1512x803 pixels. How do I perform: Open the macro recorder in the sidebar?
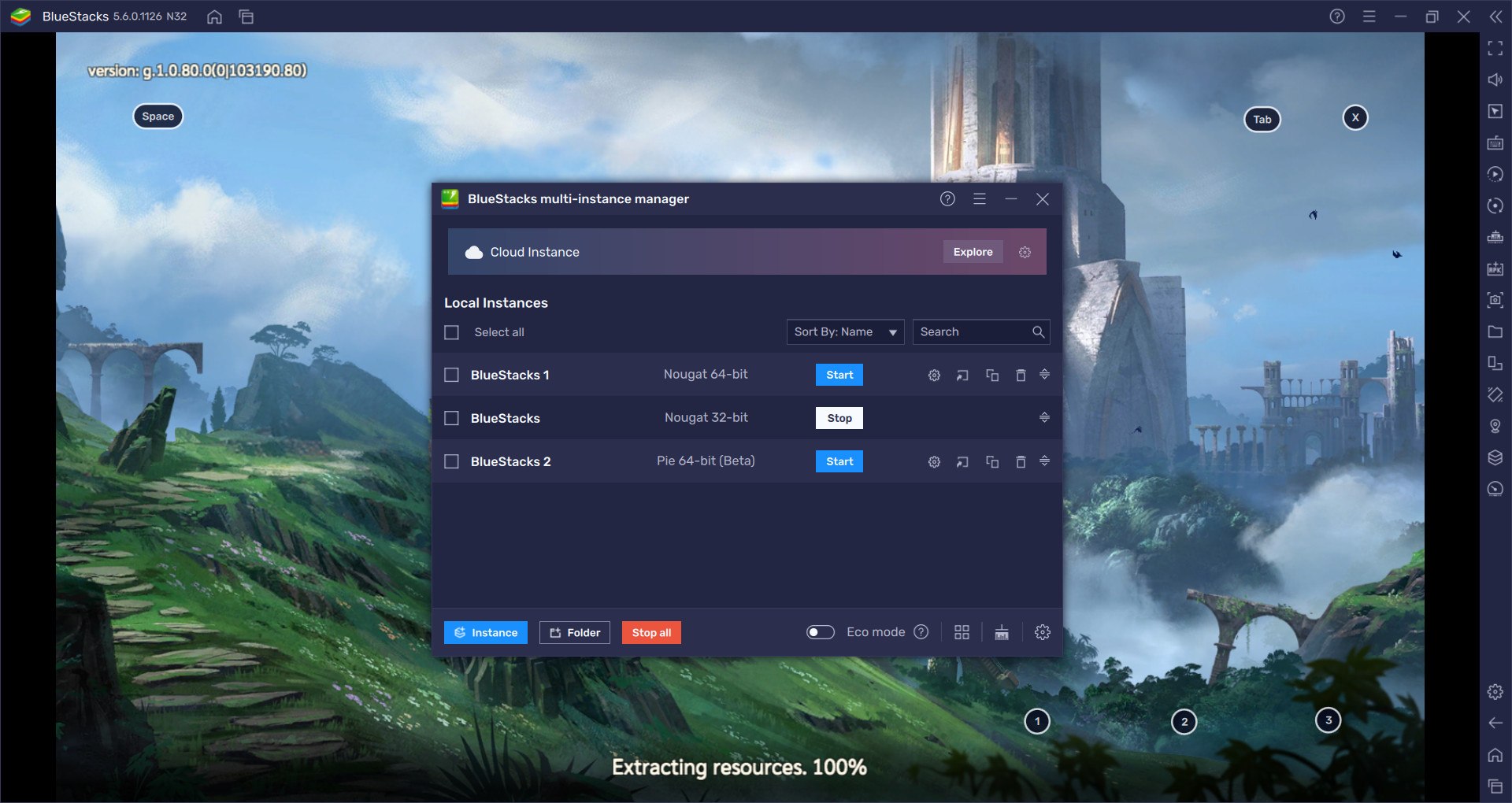(x=1495, y=175)
